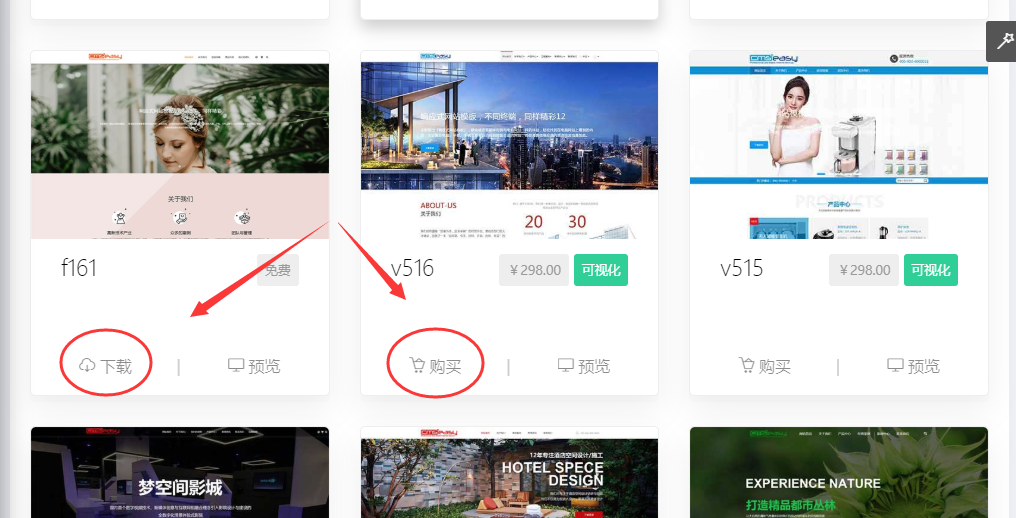Open the f161 wedding template thumbnail

[x=180, y=145]
